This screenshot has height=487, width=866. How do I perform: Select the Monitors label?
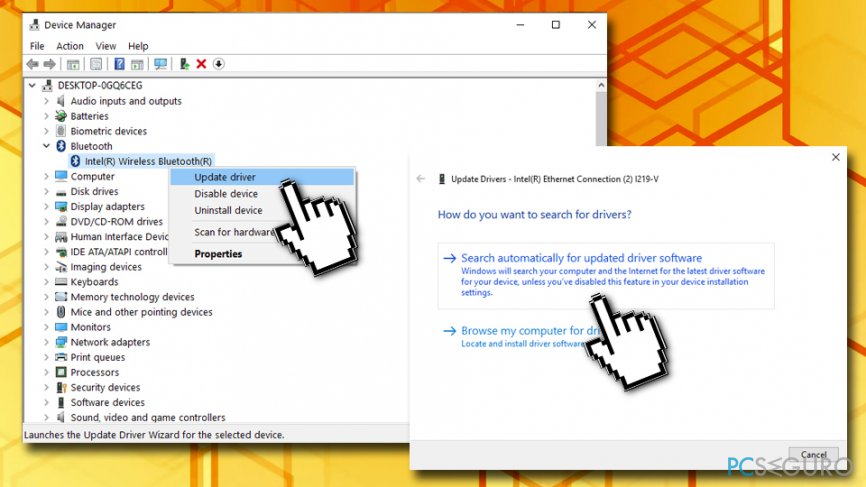91,327
